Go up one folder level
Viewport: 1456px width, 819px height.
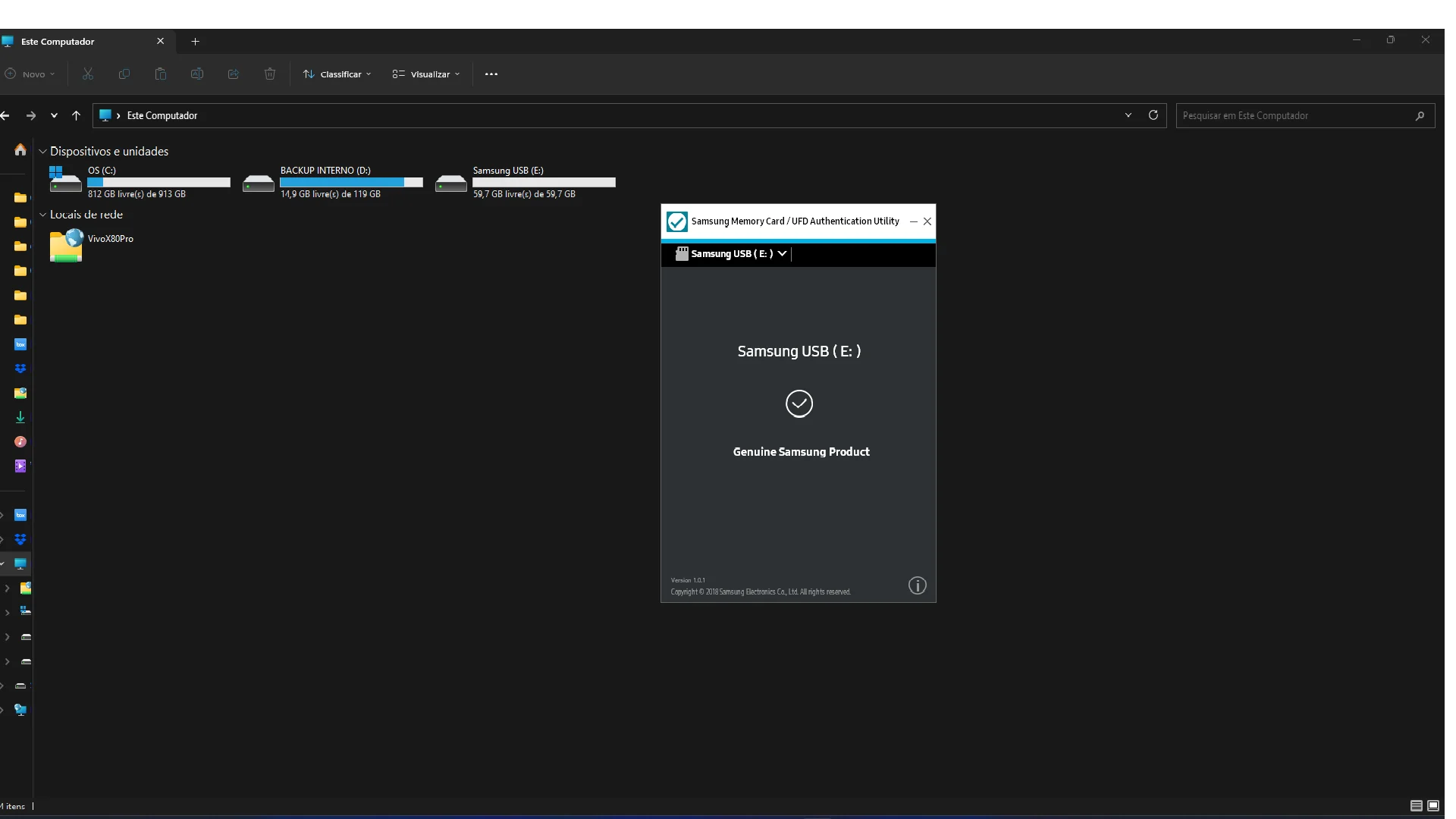click(x=76, y=115)
